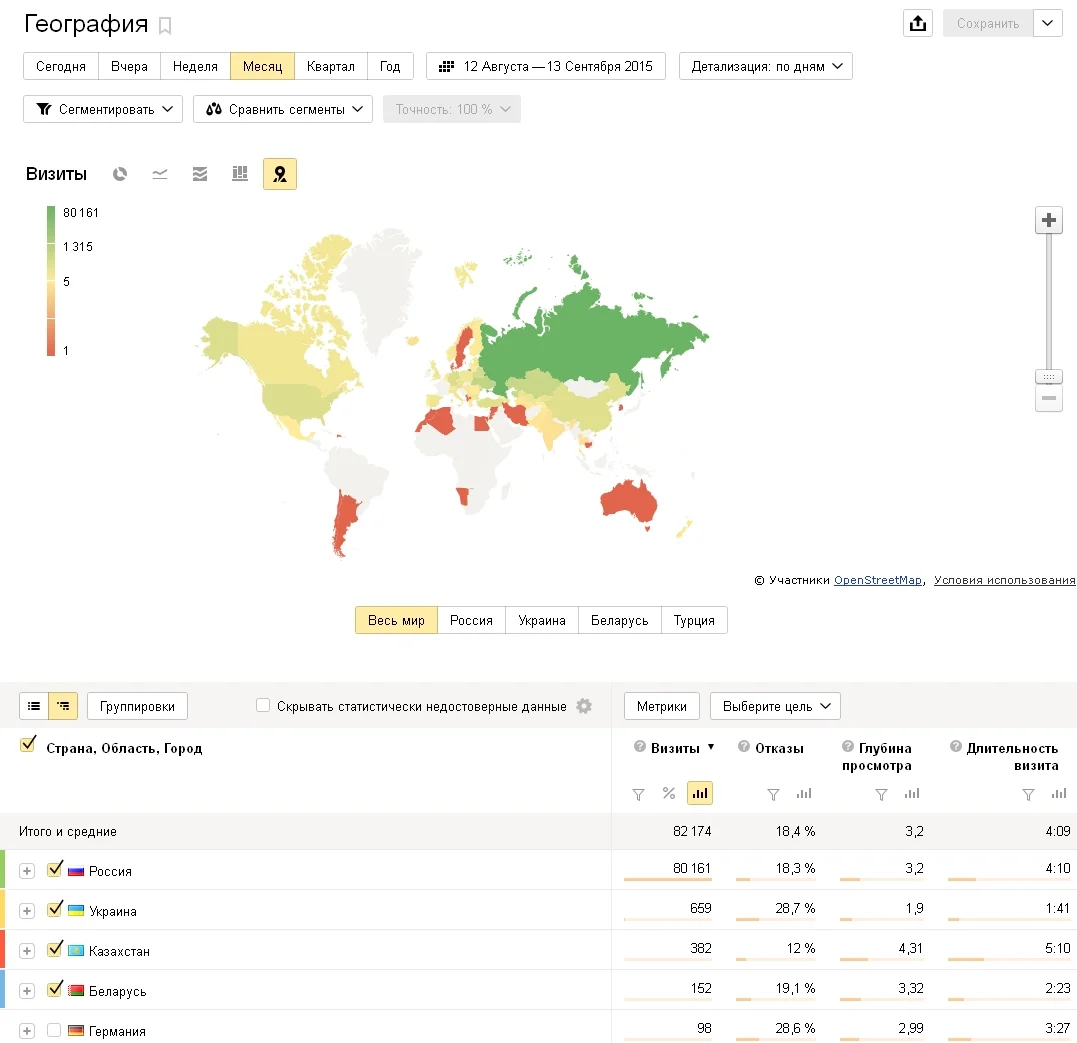Select the column chart view icon
The image size is (1077, 1043).
[x=240, y=174]
